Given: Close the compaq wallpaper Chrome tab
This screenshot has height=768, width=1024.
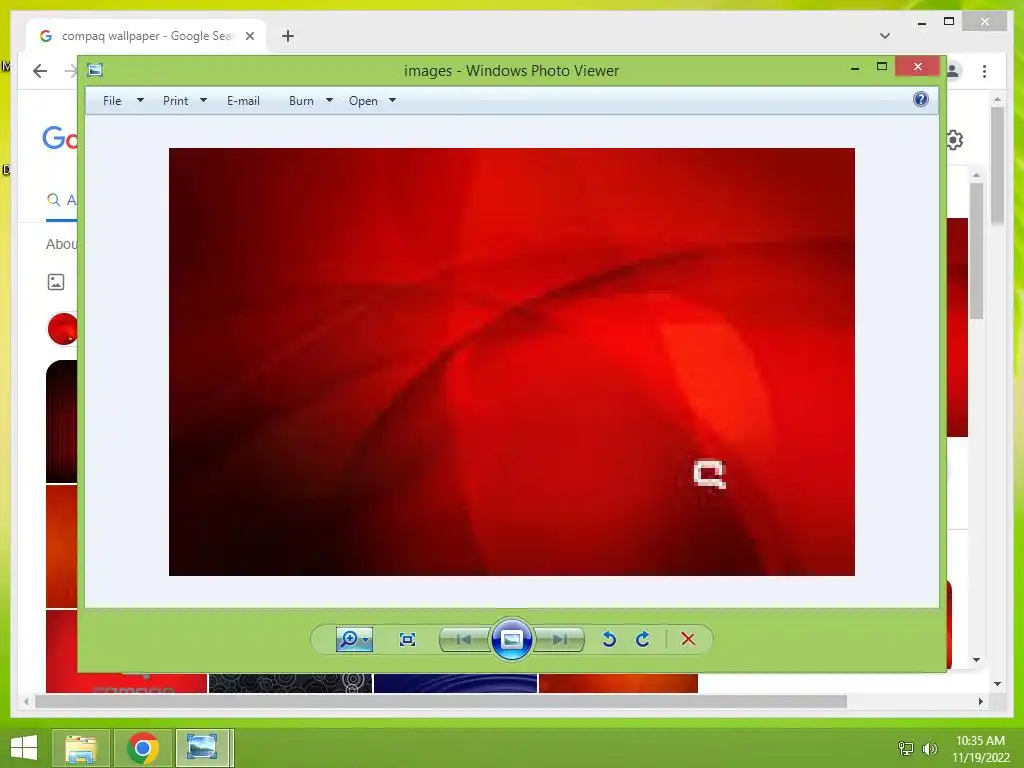Looking at the screenshot, I should 249,36.
